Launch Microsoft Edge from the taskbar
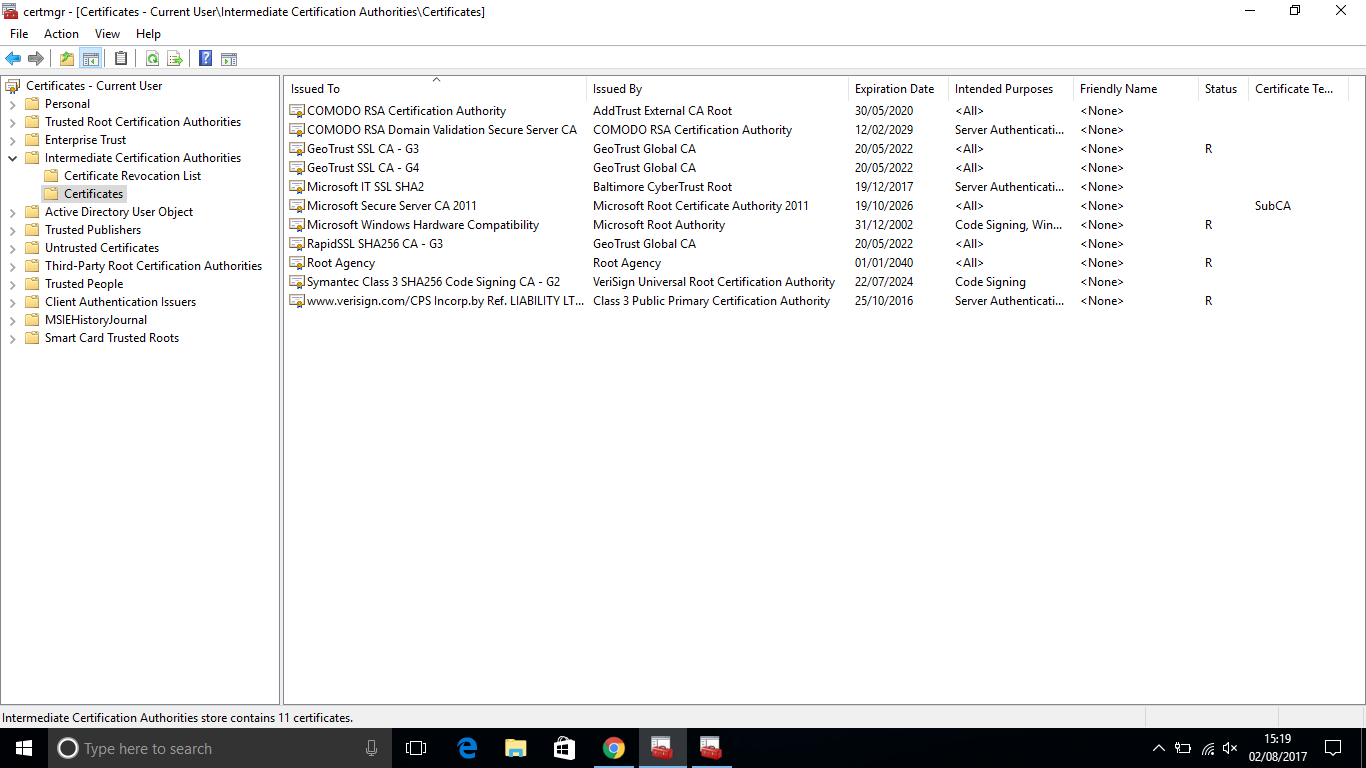1366x768 pixels. pyautogui.click(x=467, y=748)
